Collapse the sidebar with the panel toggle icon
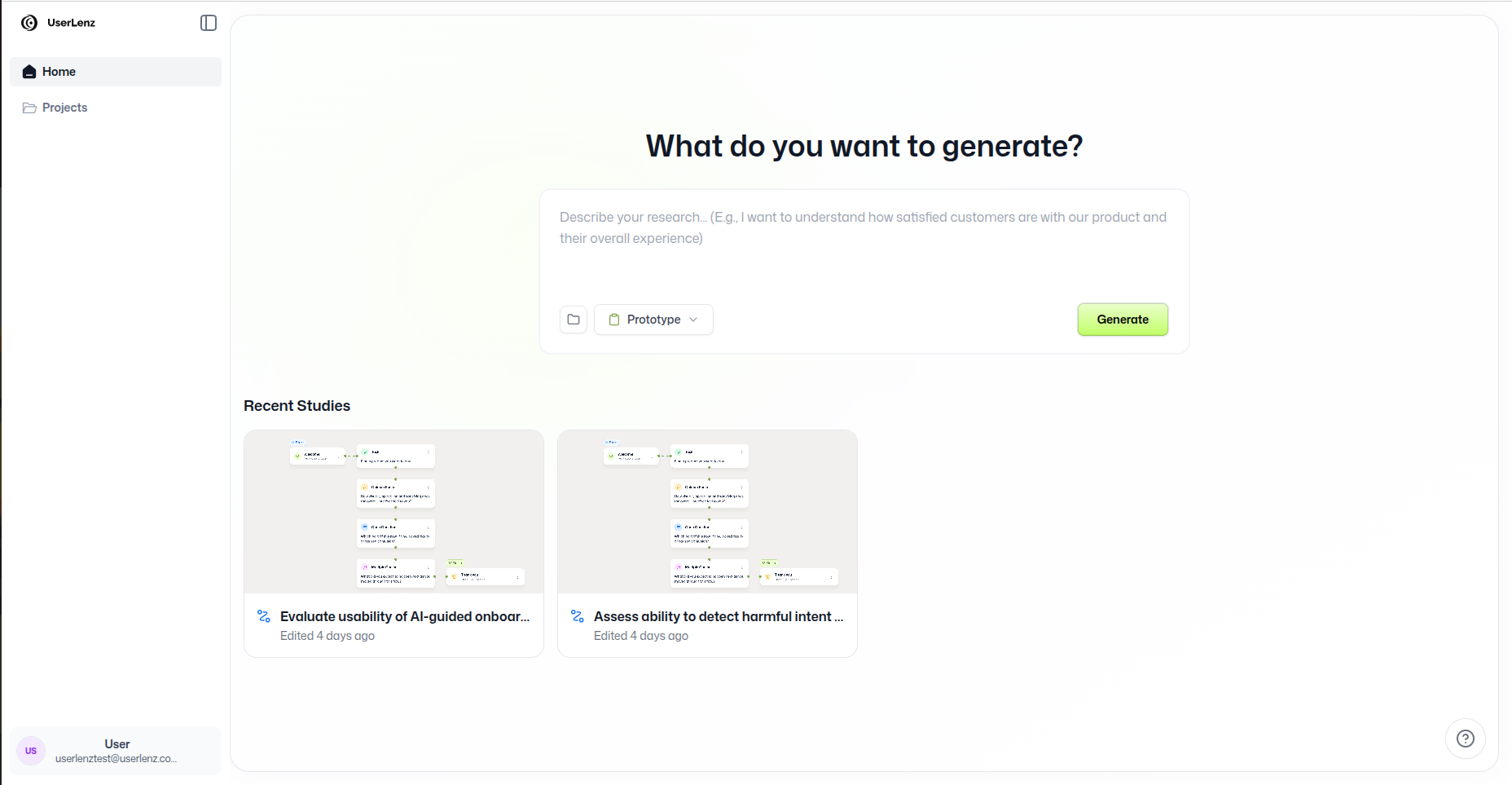The height and width of the screenshot is (785, 1512). (x=209, y=23)
